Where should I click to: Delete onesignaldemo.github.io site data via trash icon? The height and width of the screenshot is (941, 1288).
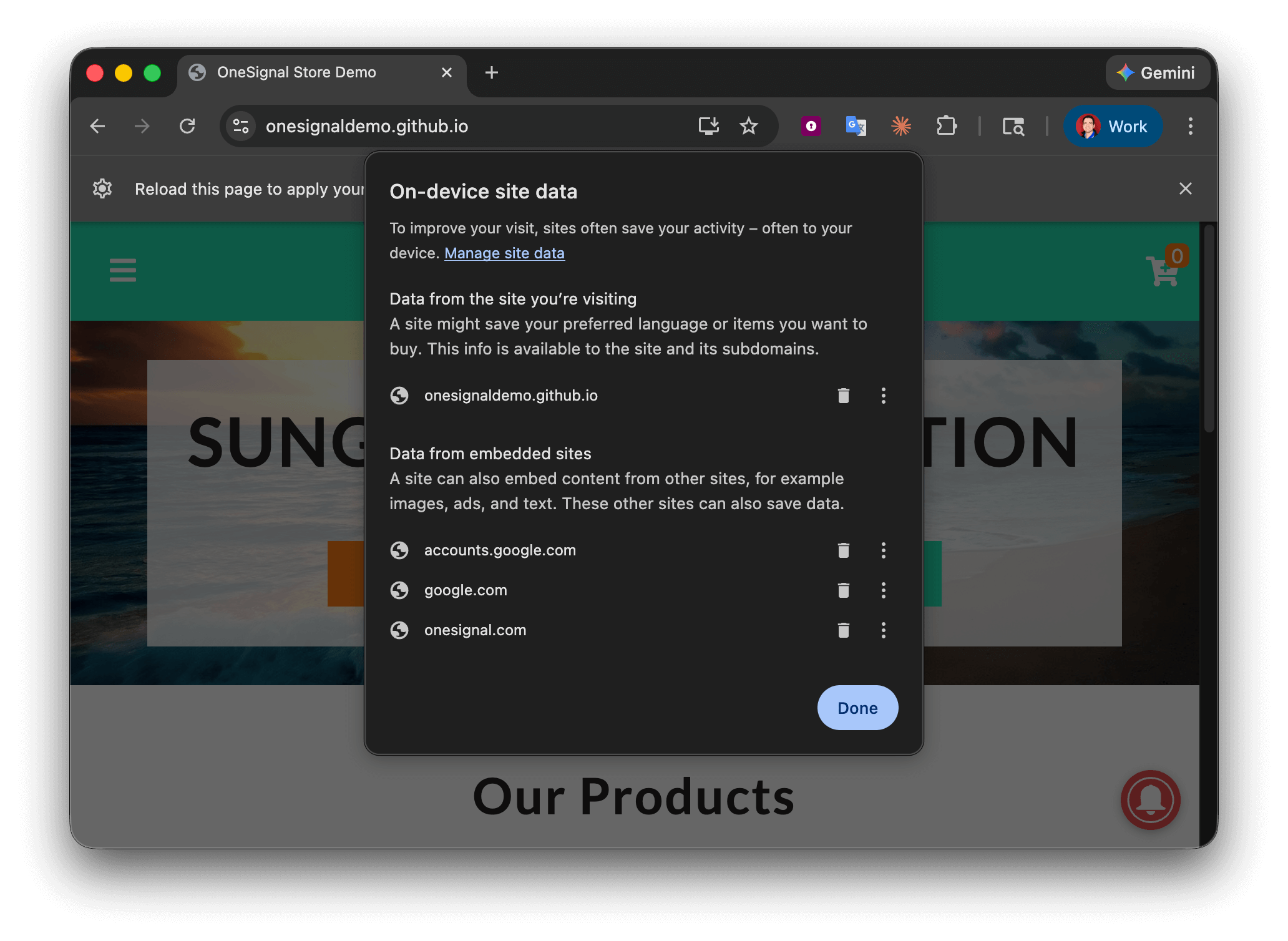pos(844,395)
